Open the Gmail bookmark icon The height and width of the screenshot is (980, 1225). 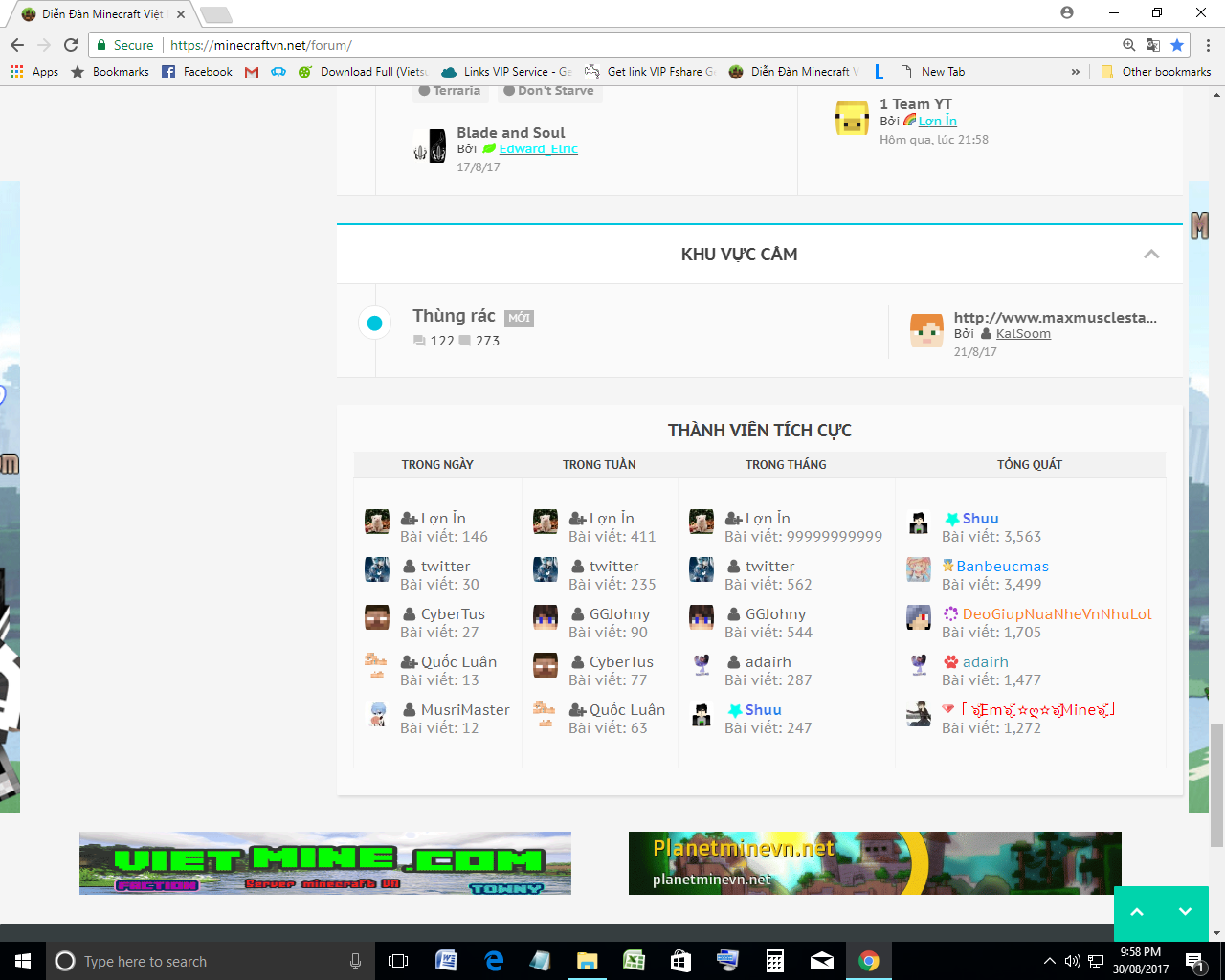click(x=252, y=72)
